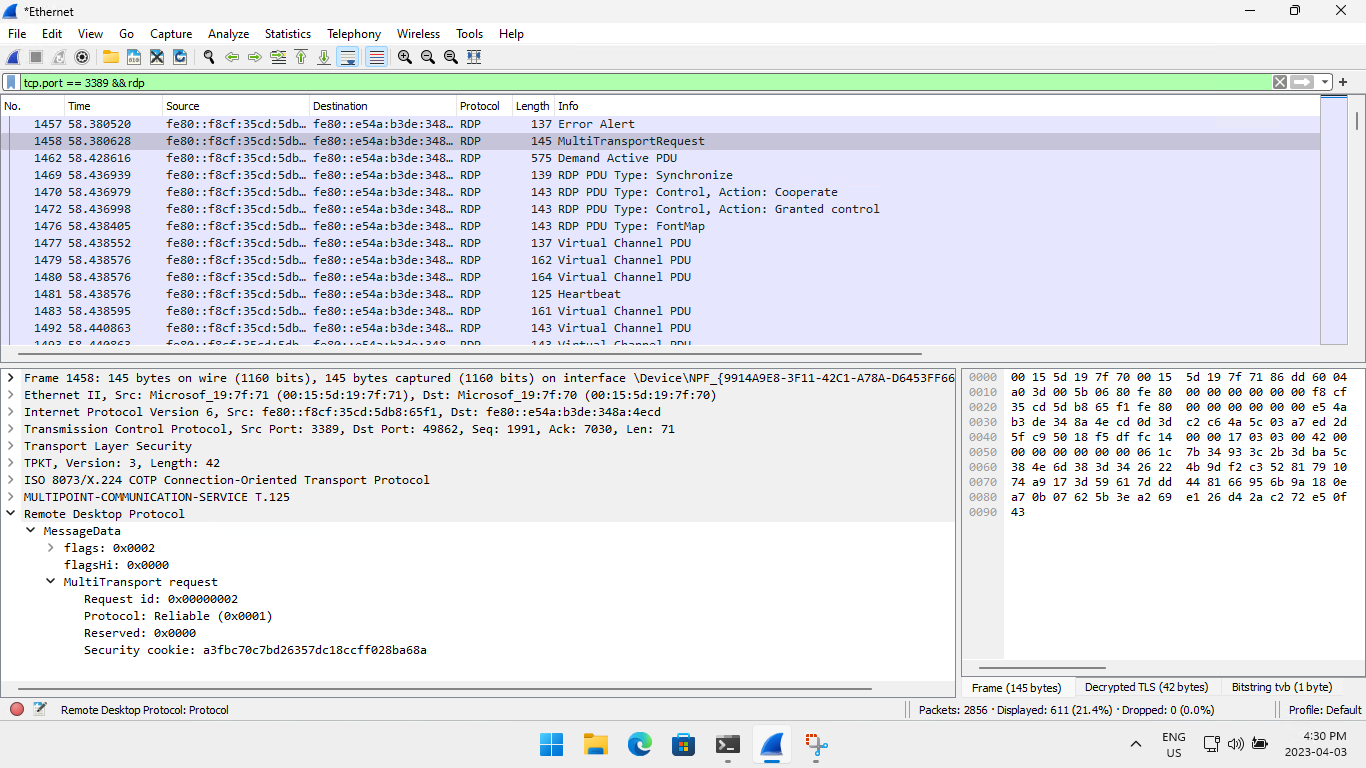Image resolution: width=1366 pixels, height=768 pixels.
Task: Open expert information status icon
Action: coord(16,709)
